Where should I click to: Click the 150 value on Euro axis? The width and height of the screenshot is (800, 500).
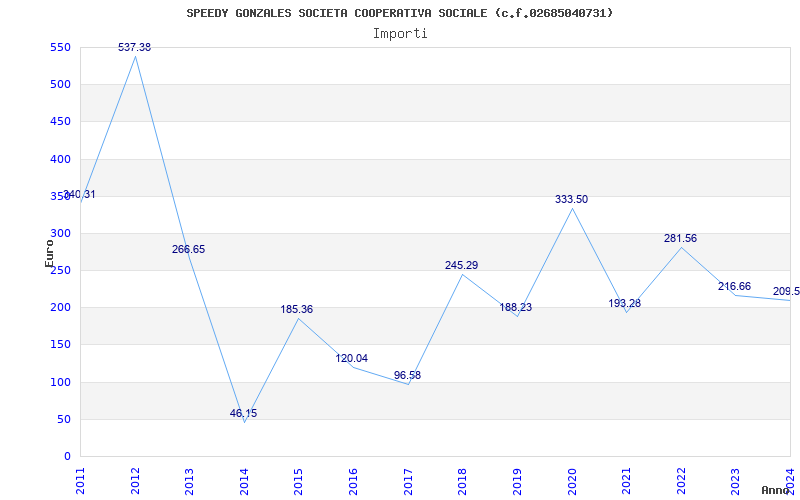tap(60, 345)
